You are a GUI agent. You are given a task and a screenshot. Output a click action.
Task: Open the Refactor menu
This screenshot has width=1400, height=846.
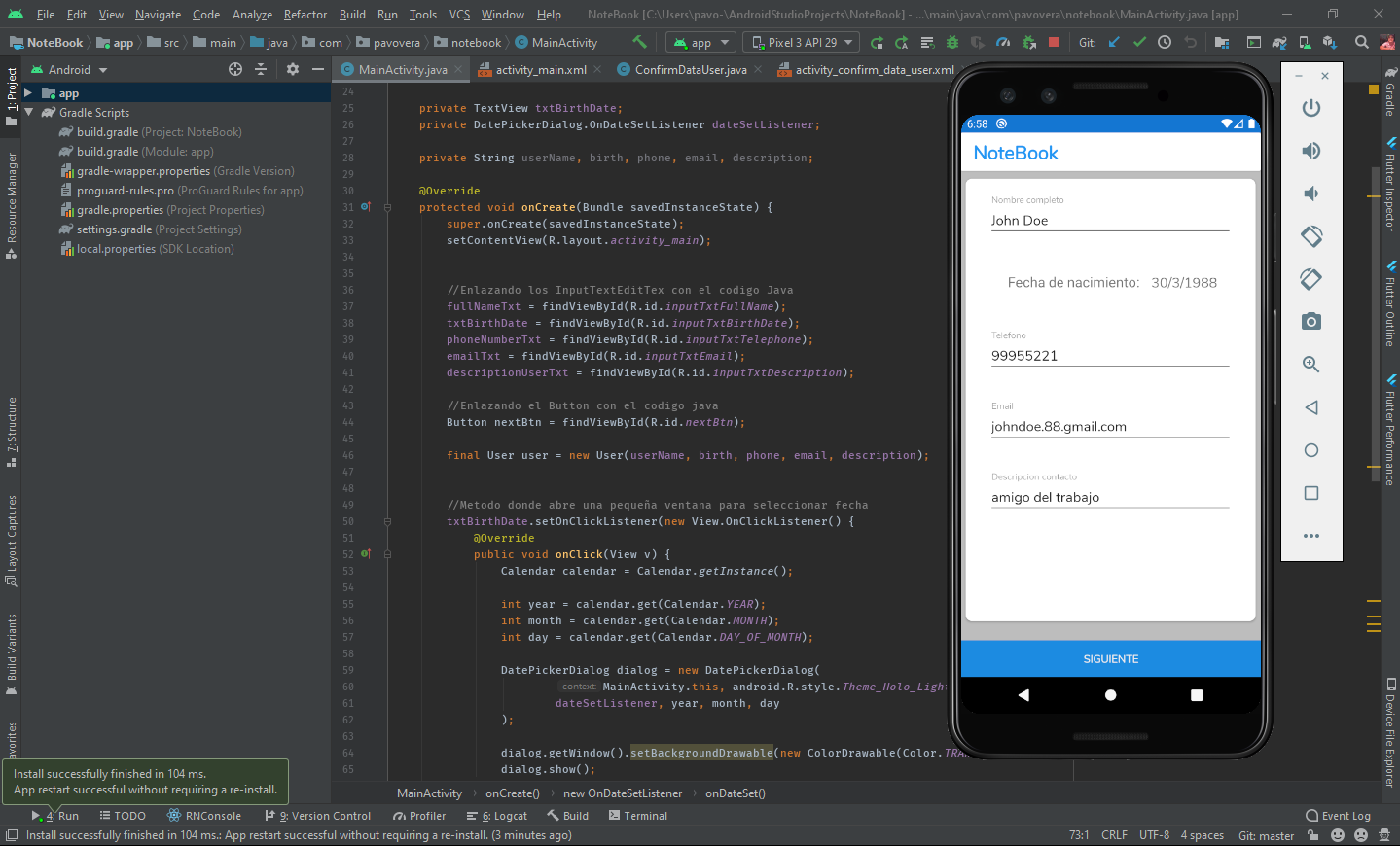(x=305, y=15)
